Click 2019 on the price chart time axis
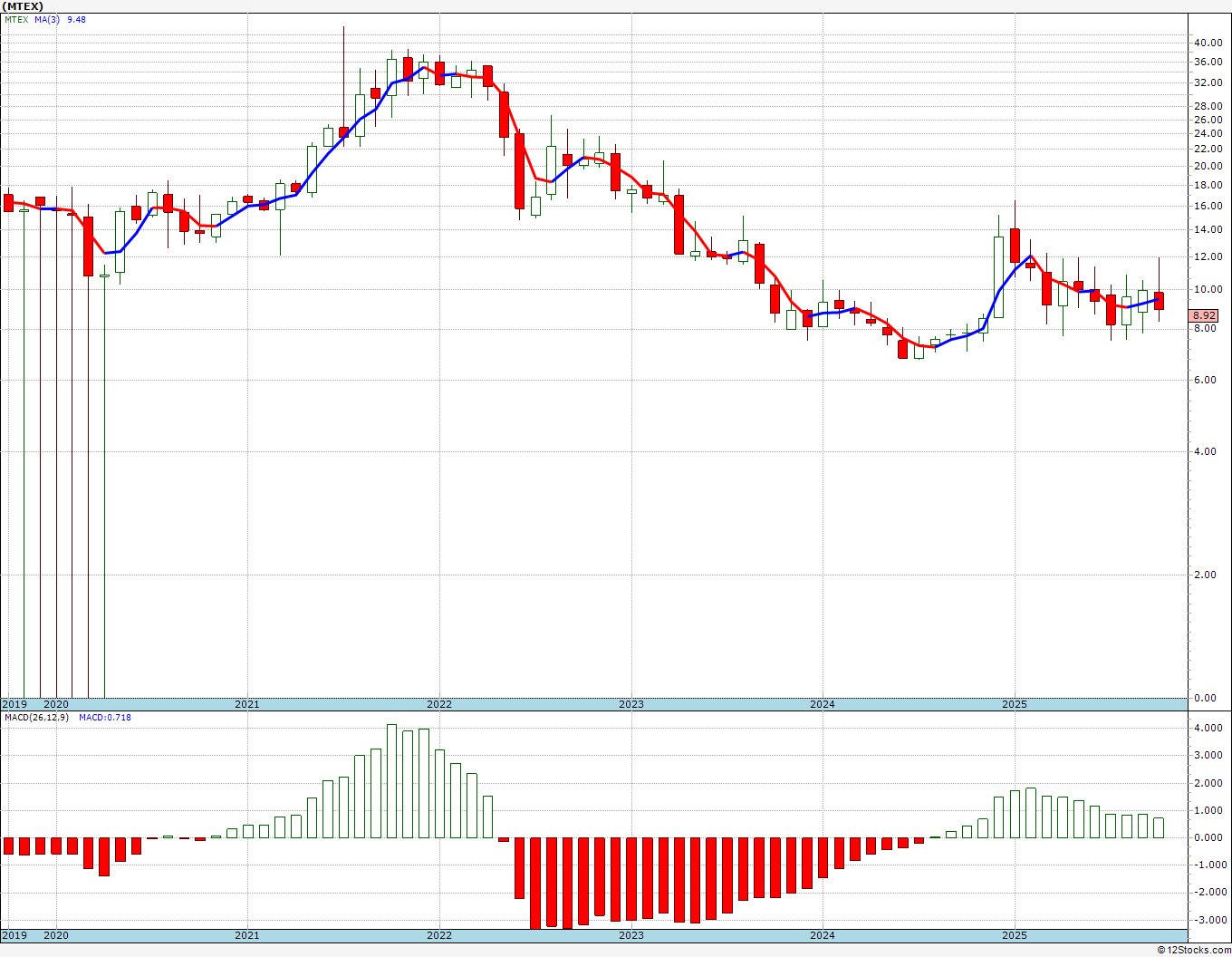This screenshot has height=957, width=1232. coord(14,704)
